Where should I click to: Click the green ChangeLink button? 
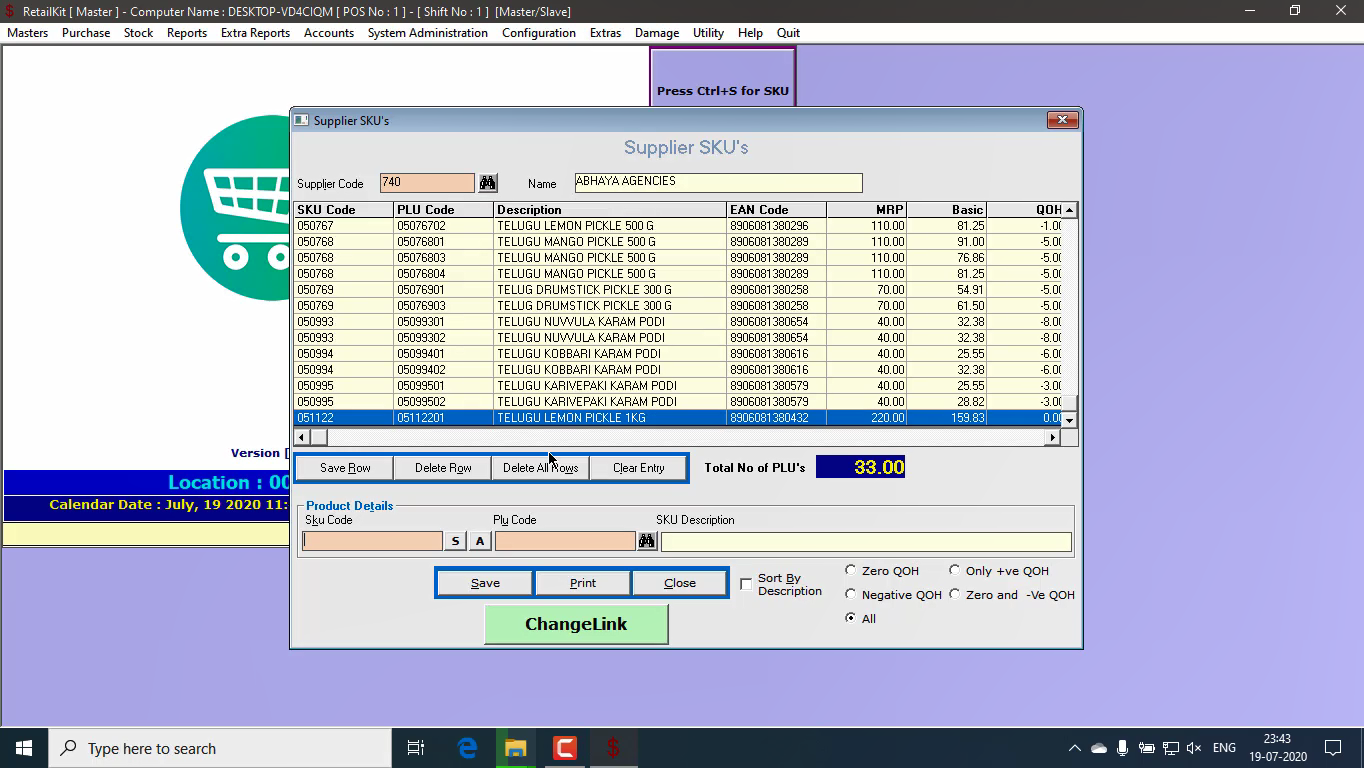[576, 624]
